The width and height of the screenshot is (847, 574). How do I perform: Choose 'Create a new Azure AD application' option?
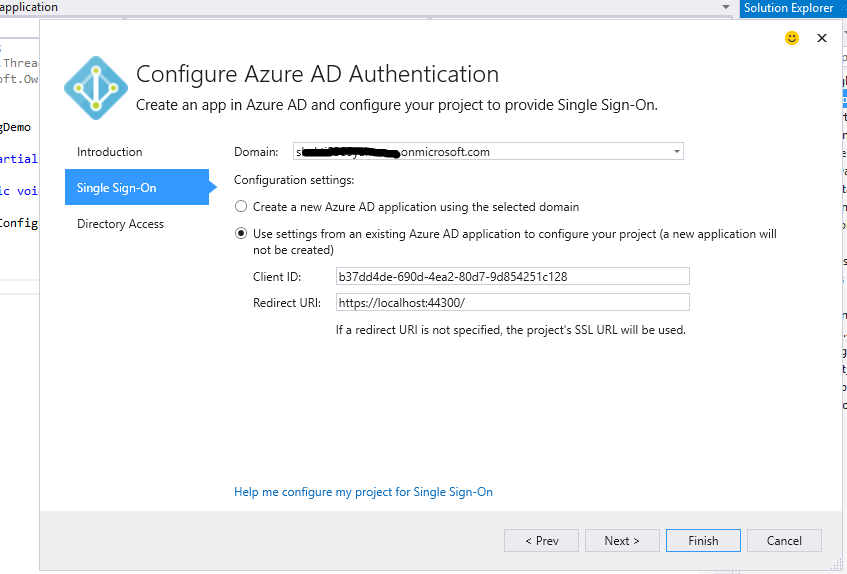pyautogui.click(x=240, y=207)
